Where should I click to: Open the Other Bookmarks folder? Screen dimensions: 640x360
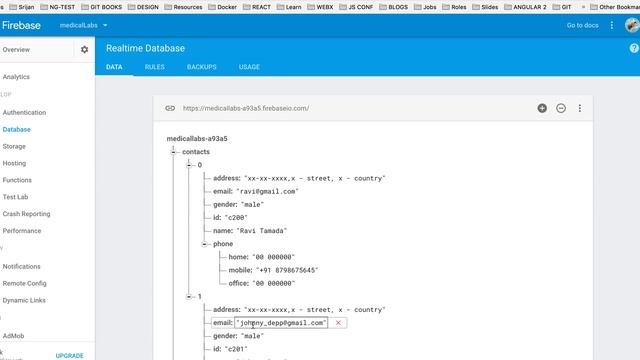point(615,7)
